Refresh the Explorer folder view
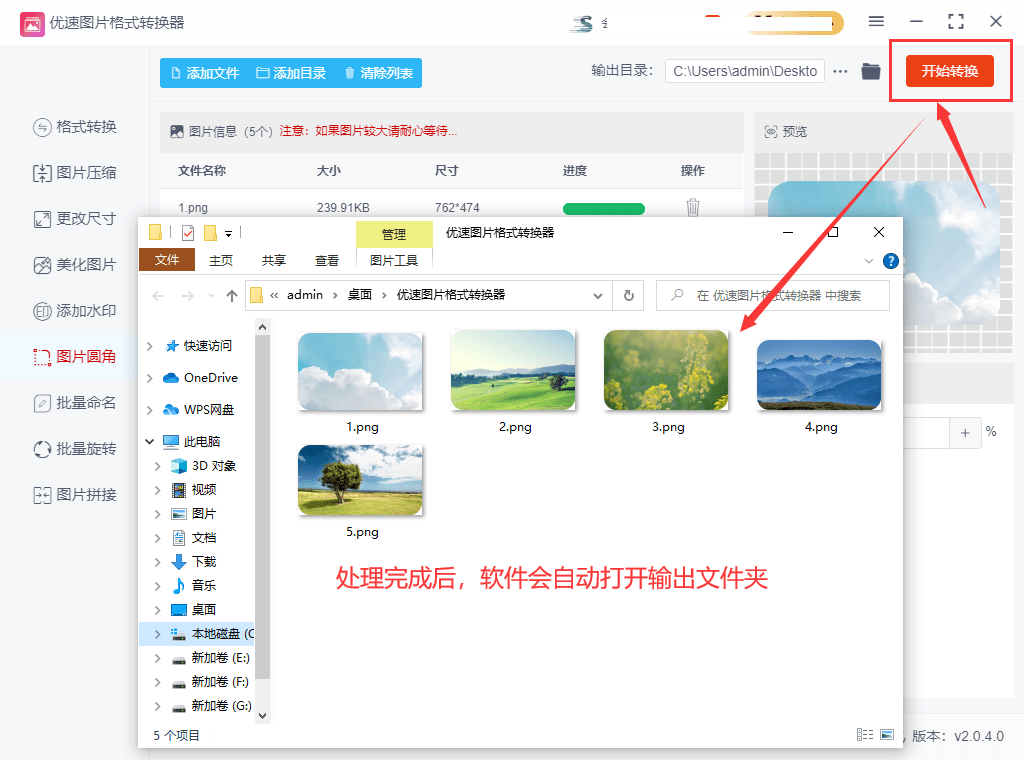 (628, 295)
